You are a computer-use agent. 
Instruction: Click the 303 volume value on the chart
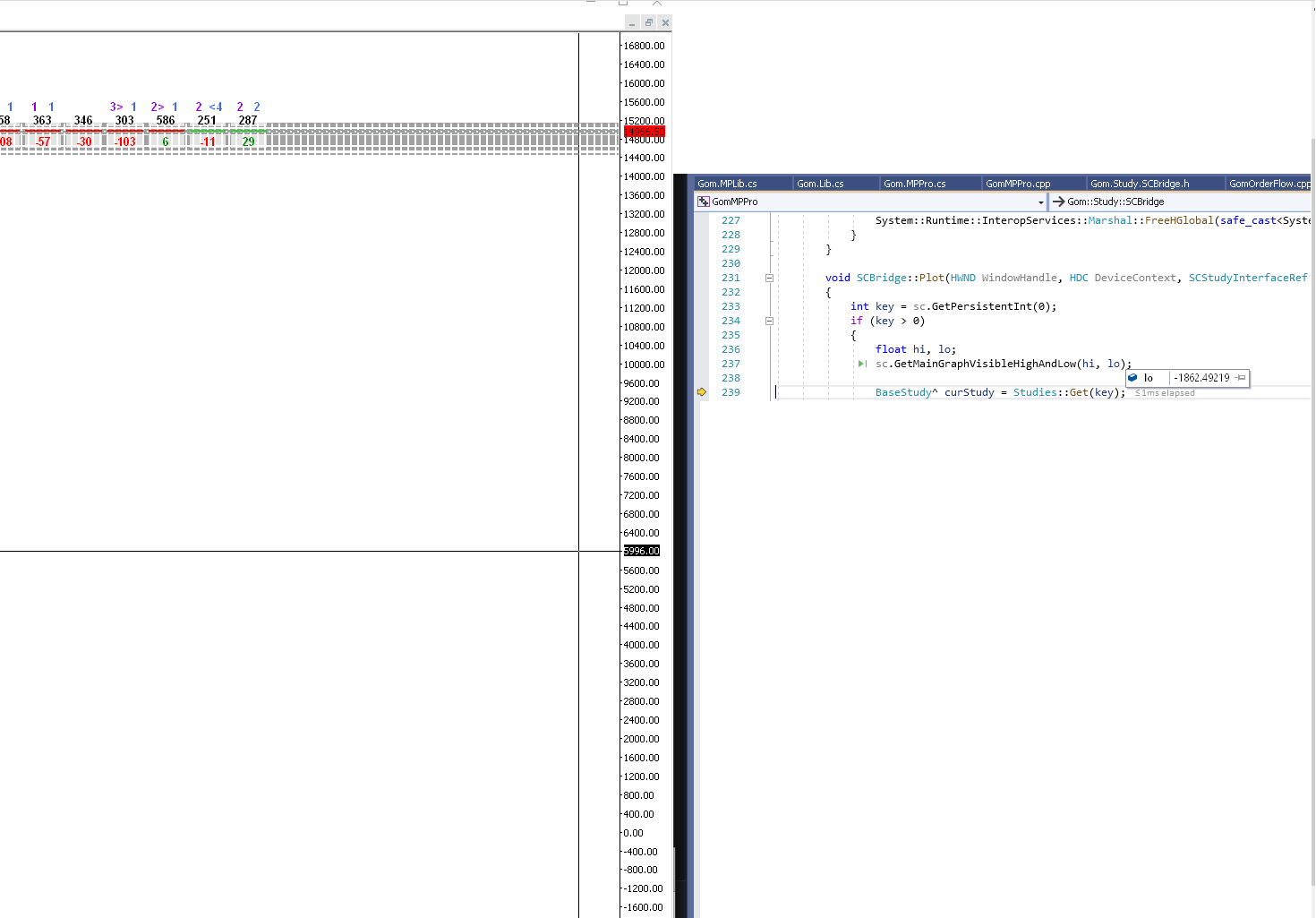tap(124, 120)
